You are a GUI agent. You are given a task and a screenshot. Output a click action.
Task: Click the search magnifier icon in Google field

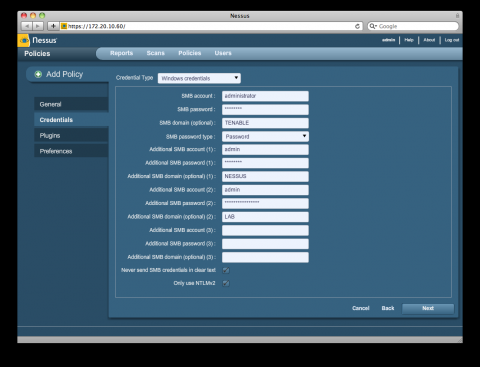pos(373,26)
